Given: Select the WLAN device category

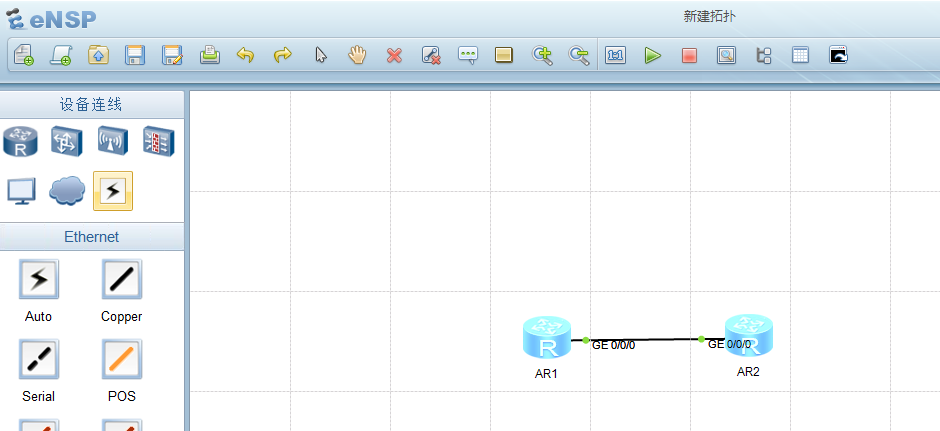Looking at the screenshot, I should tap(113, 141).
